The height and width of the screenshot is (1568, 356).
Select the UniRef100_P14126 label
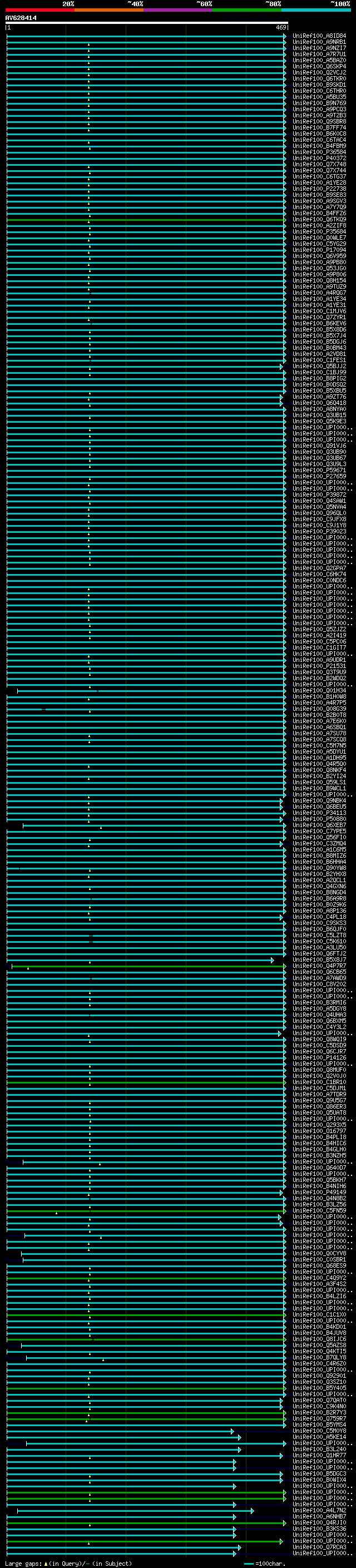[x=319, y=1058]
